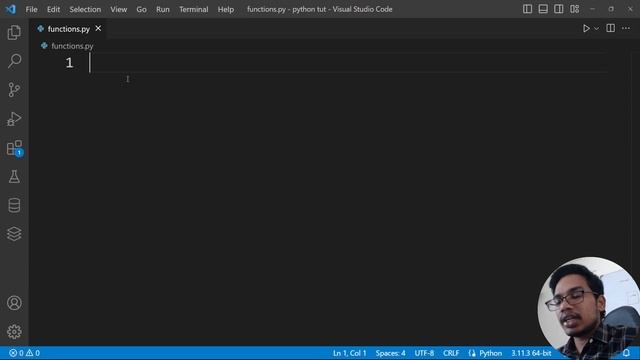Viewport: 640px width, 360px height.
Task: Open Source Control view
Action: point(14,89)
